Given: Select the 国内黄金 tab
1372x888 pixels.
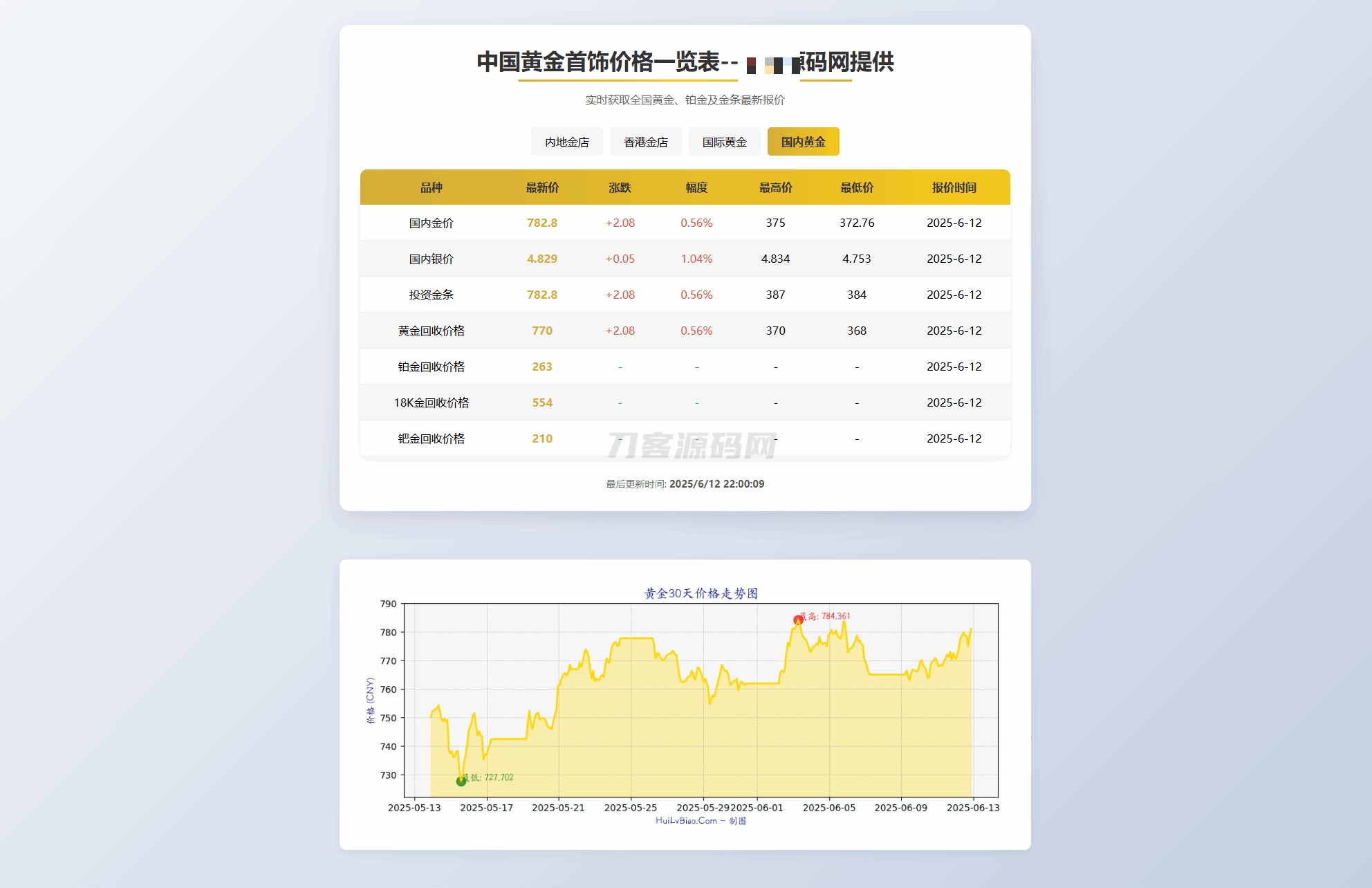Looking at the screenshot, I should point(804,142).
